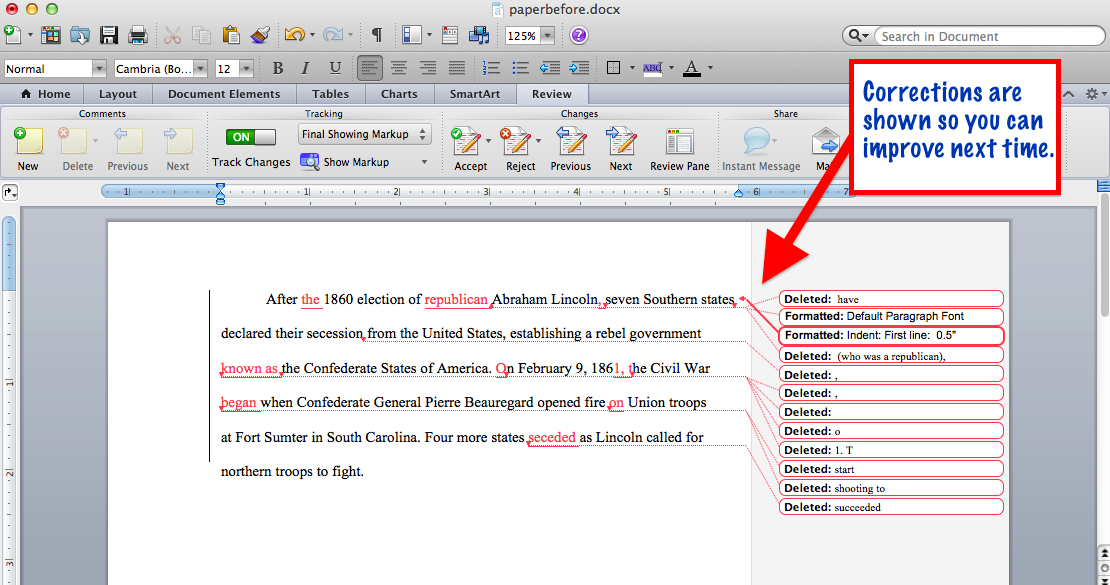Open the Tables tab
The width and height of the screenshot is (1110, 585).
330,93
